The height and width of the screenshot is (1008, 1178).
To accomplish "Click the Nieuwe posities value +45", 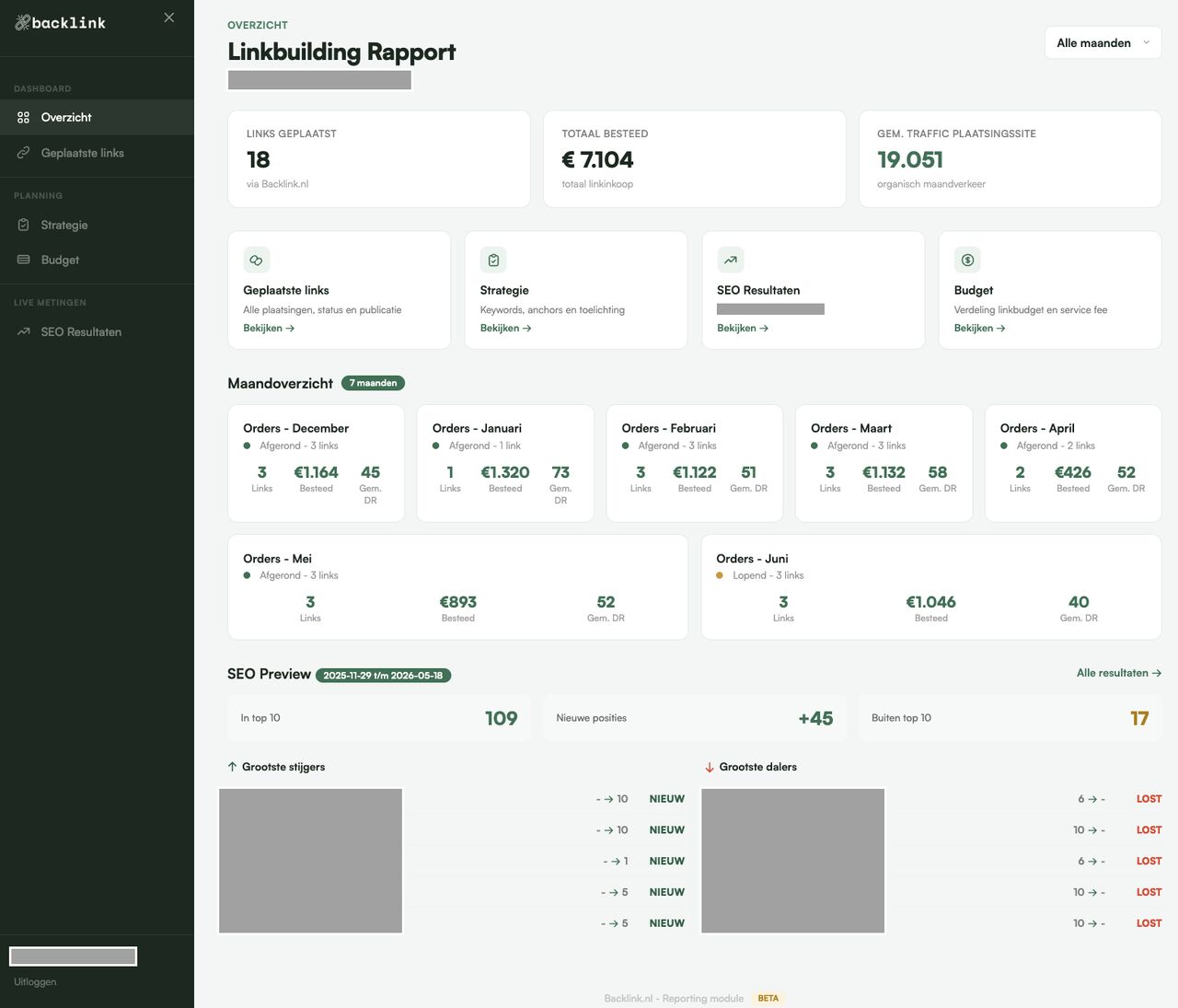I will coord(815,719).
